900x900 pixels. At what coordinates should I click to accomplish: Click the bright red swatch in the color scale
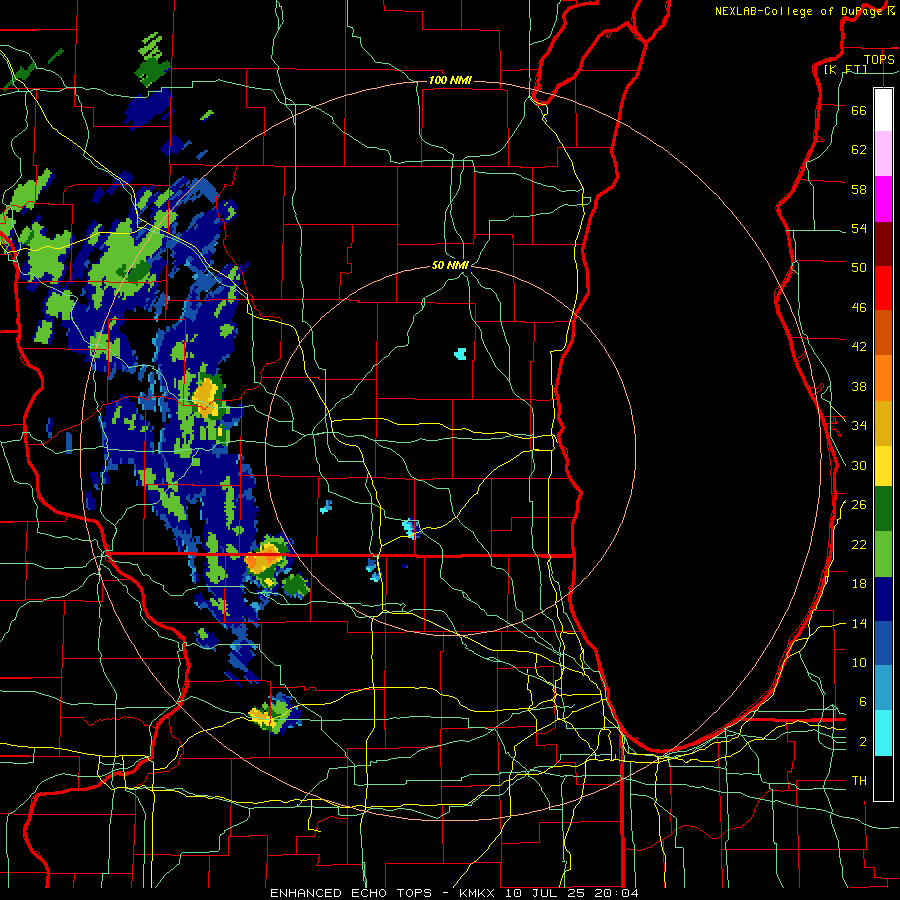(883, 288)
